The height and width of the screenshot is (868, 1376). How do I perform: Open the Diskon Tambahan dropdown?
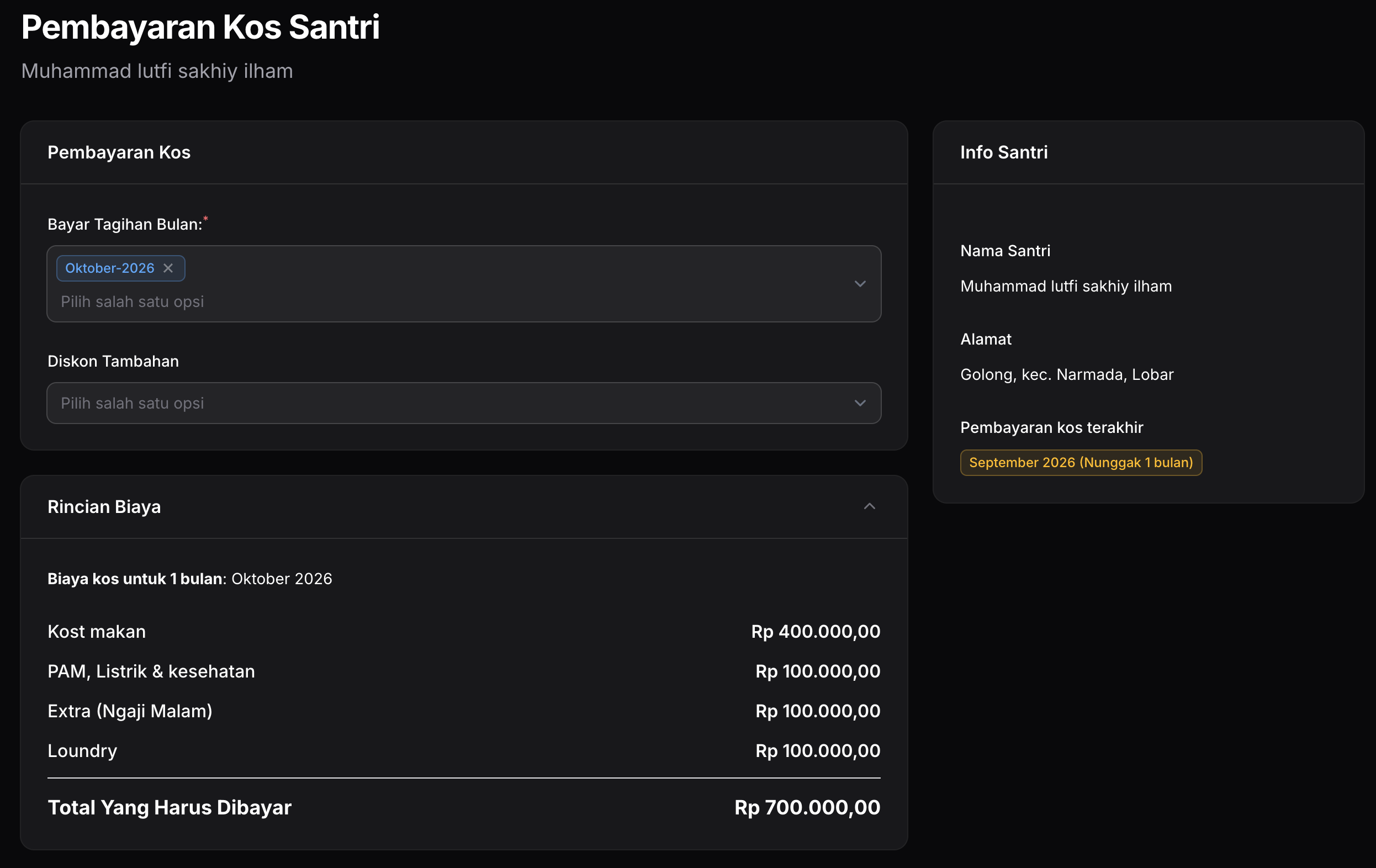click(x=463, y=403)
